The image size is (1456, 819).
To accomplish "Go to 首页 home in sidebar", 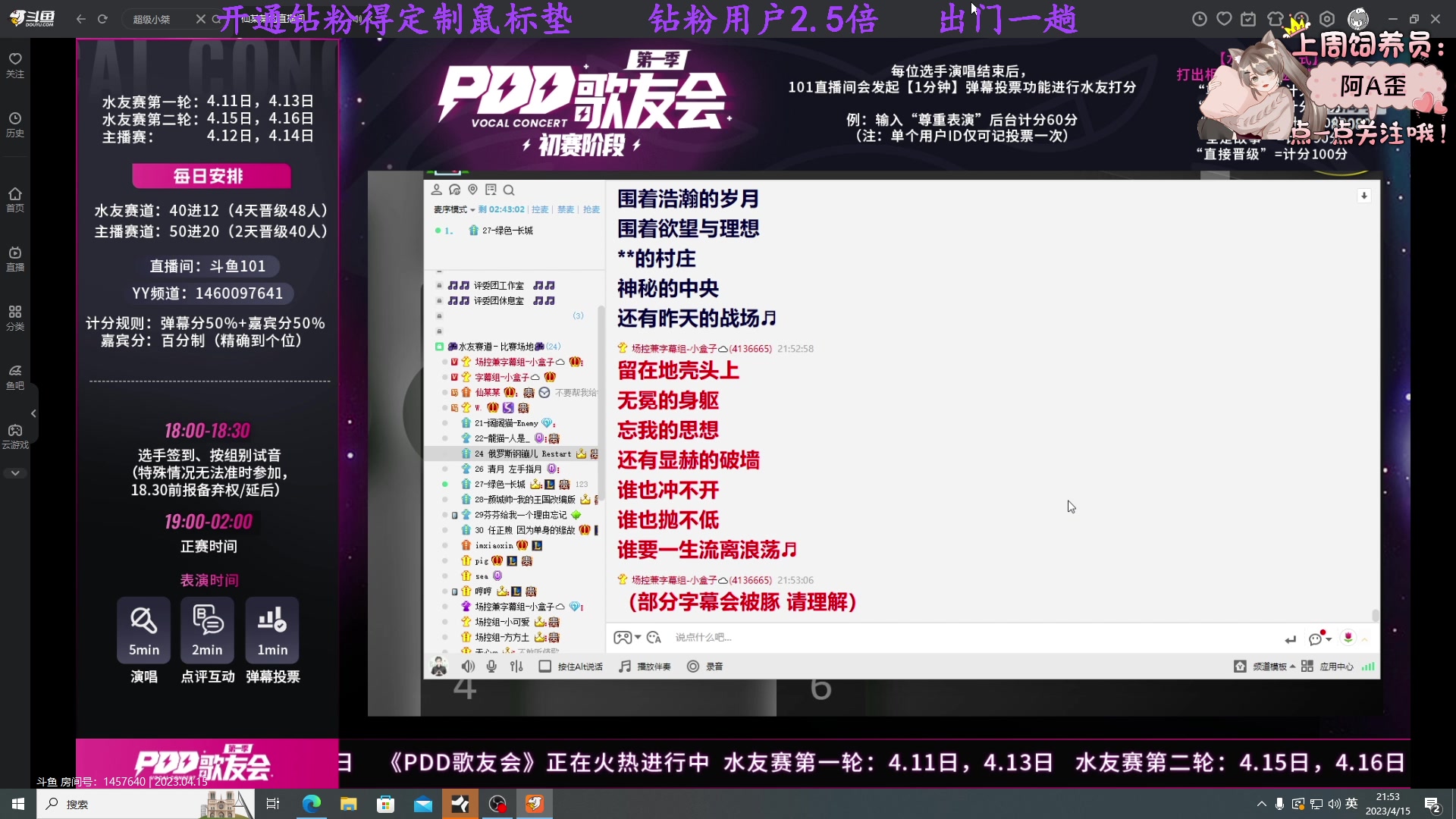I will click(15, 199).
